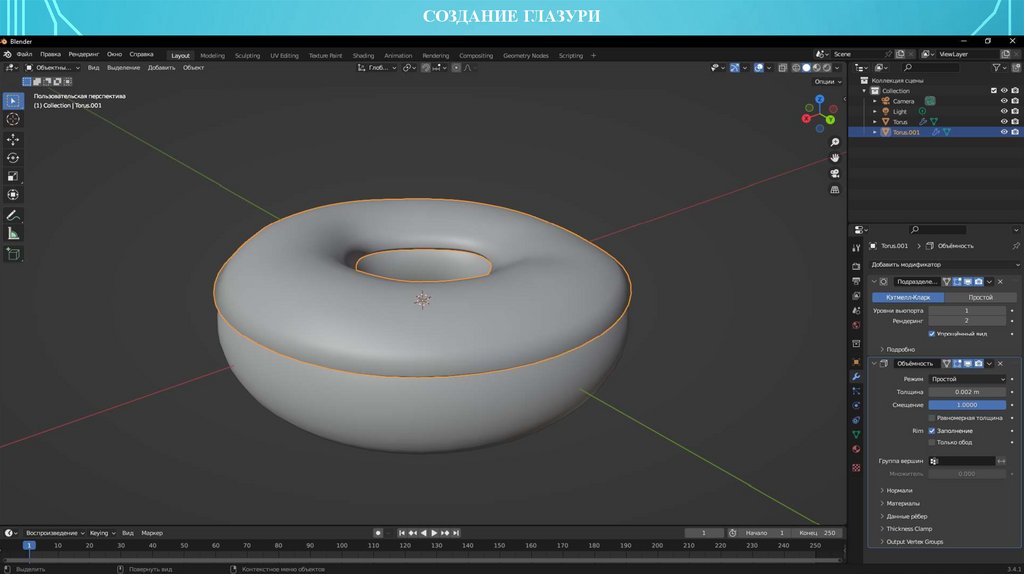This screenshot has height=574, width=1024.
Task: Open the Режим dropdown set to Простой
Action: pos(967,379)
